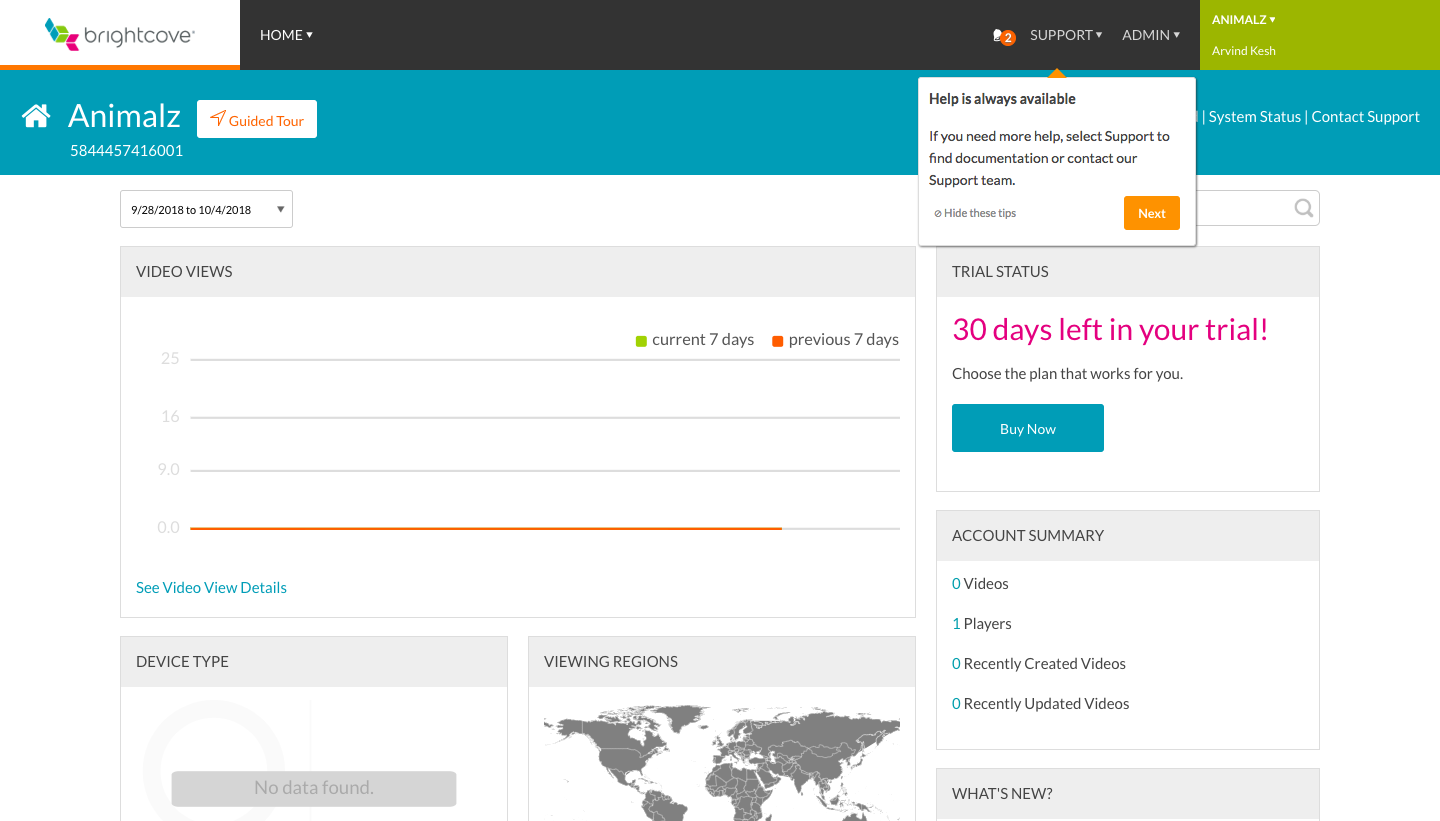The width and height of the screenshot is (1440, 821).
Task: Open Contact Support link
Action: [x=1365, y=117]
